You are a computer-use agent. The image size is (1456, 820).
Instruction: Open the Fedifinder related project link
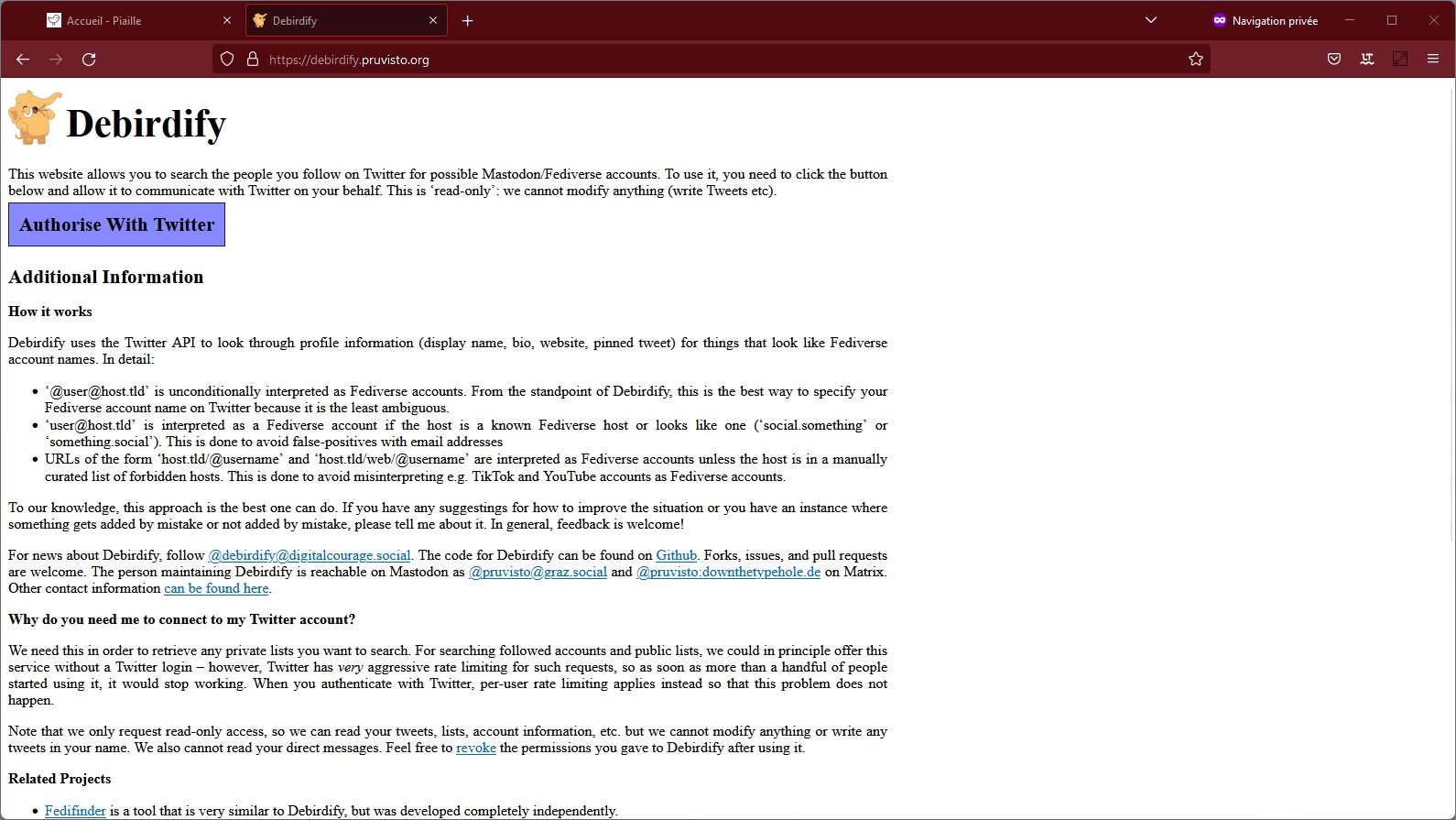click(75, 811)
